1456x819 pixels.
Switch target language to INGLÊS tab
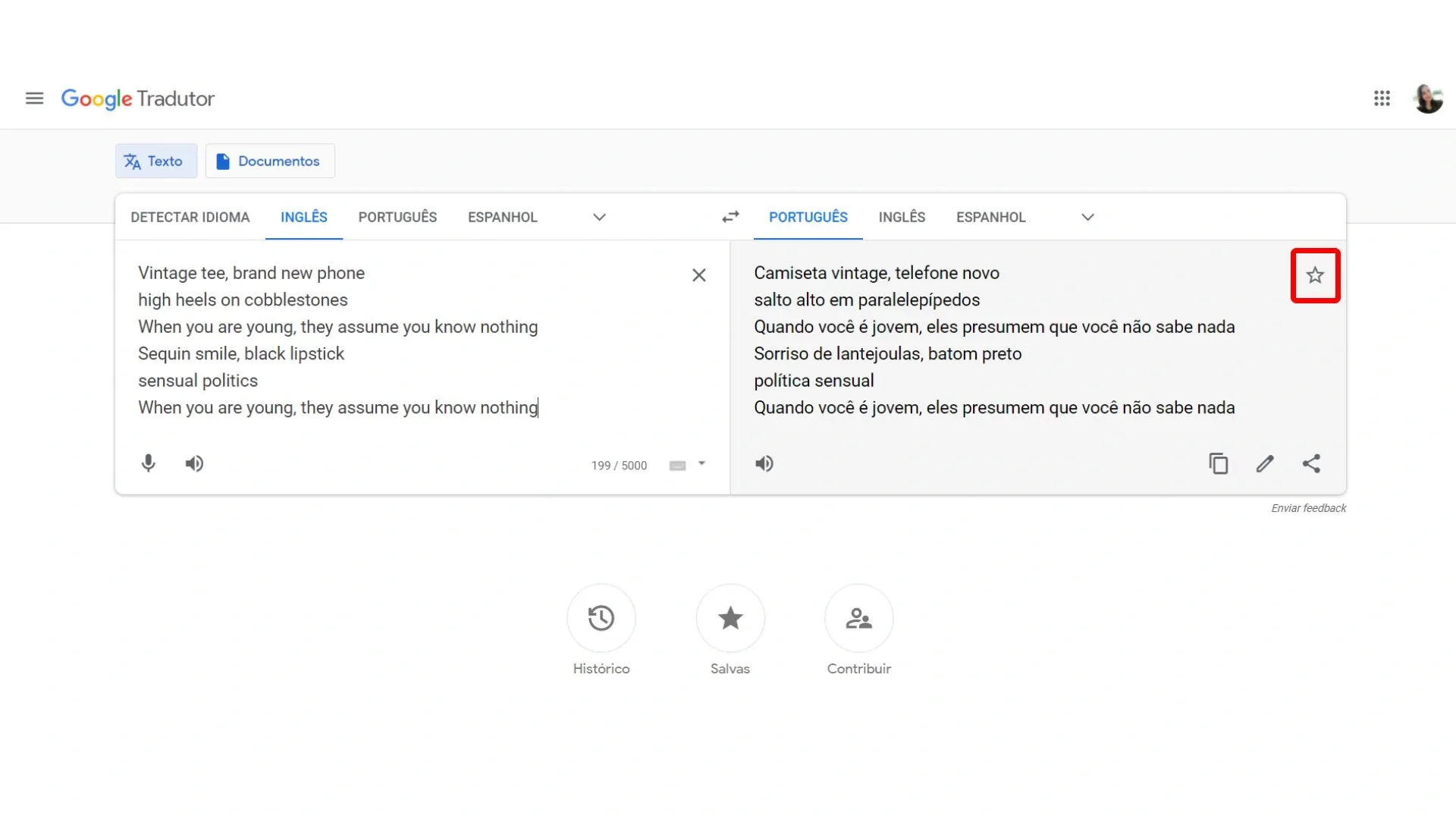pyautogui.click(x=901, y=217)
